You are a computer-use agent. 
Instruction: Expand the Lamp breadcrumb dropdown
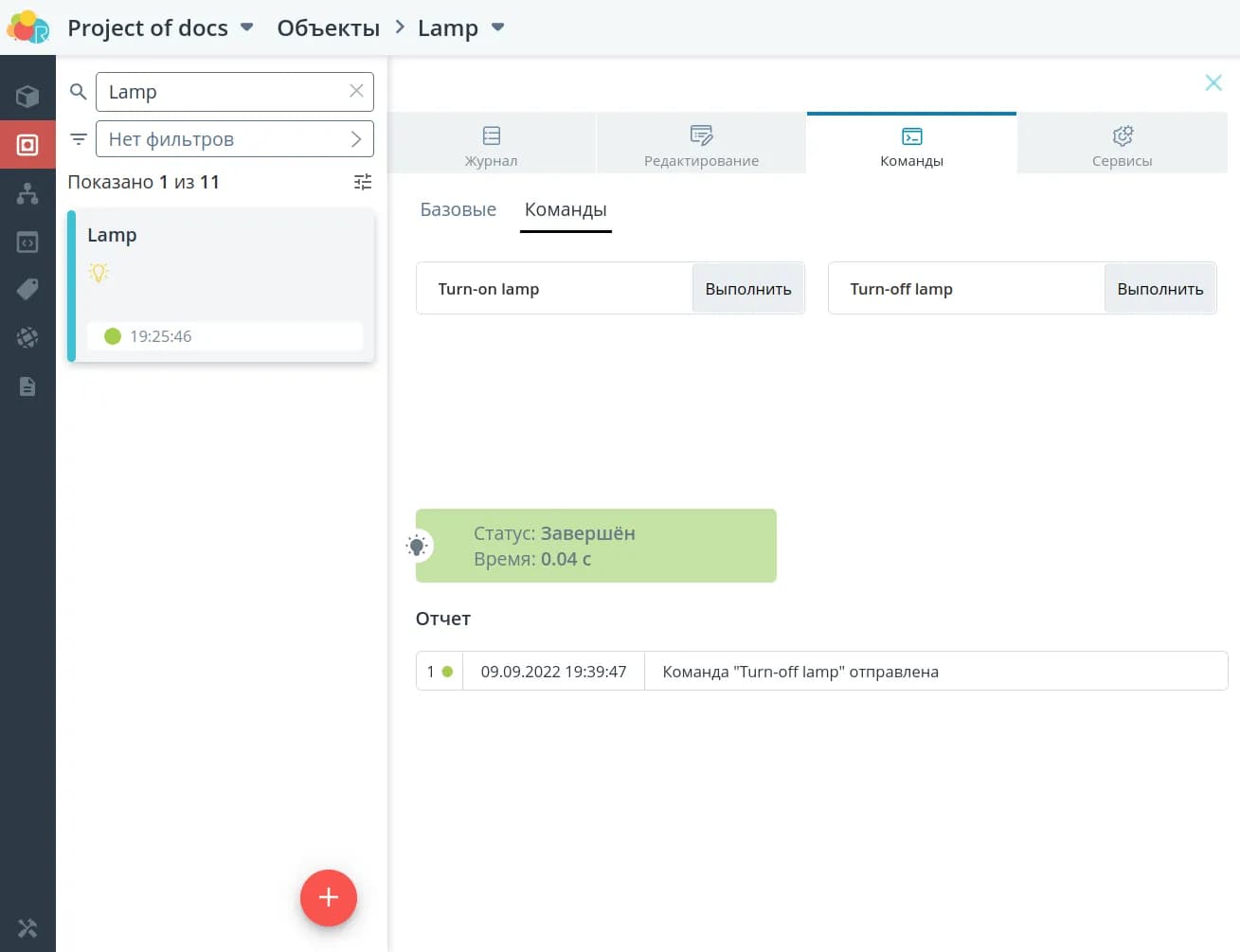tap(498, 27)
